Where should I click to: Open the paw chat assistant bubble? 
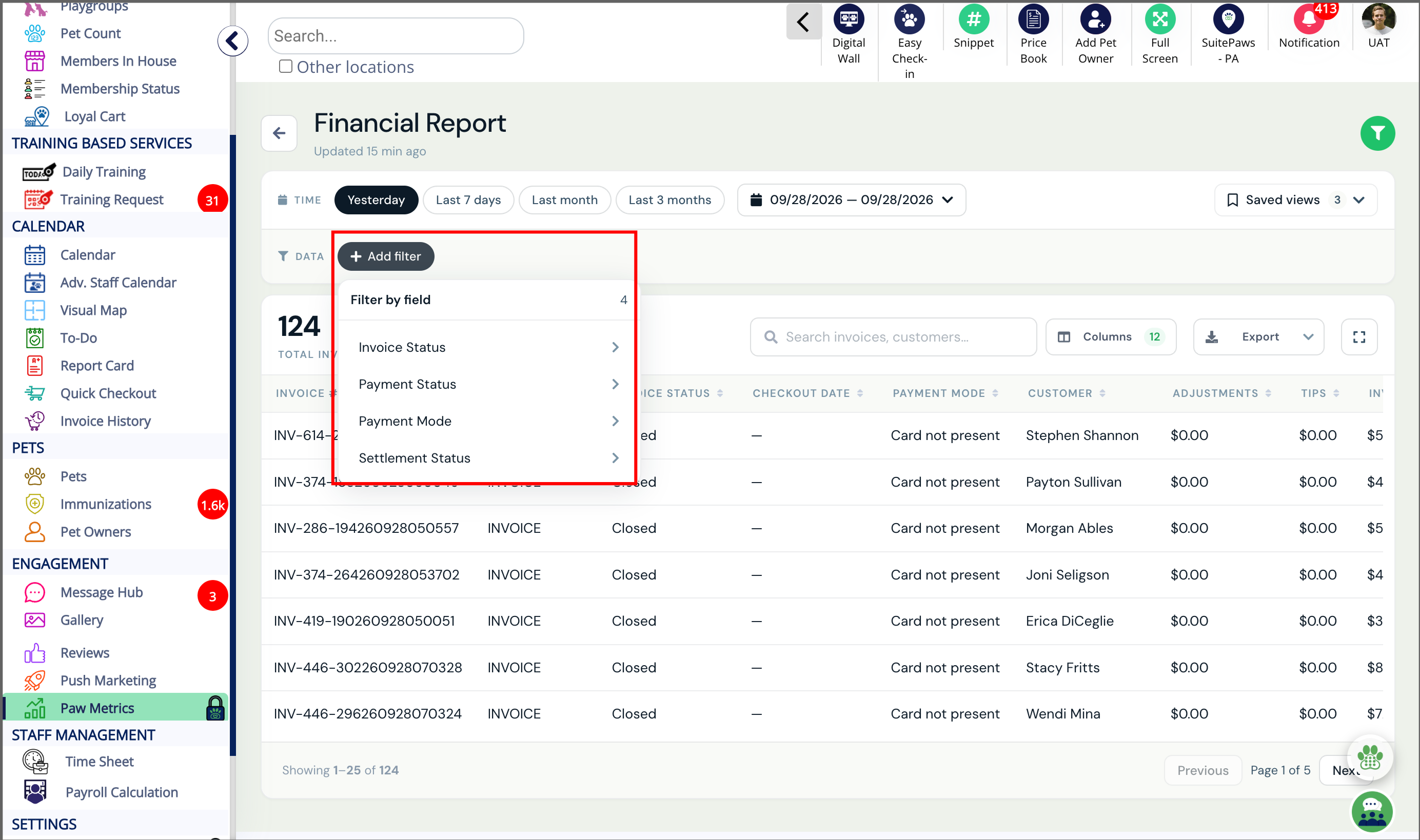pyautogui.click(x=1369, y=757)
